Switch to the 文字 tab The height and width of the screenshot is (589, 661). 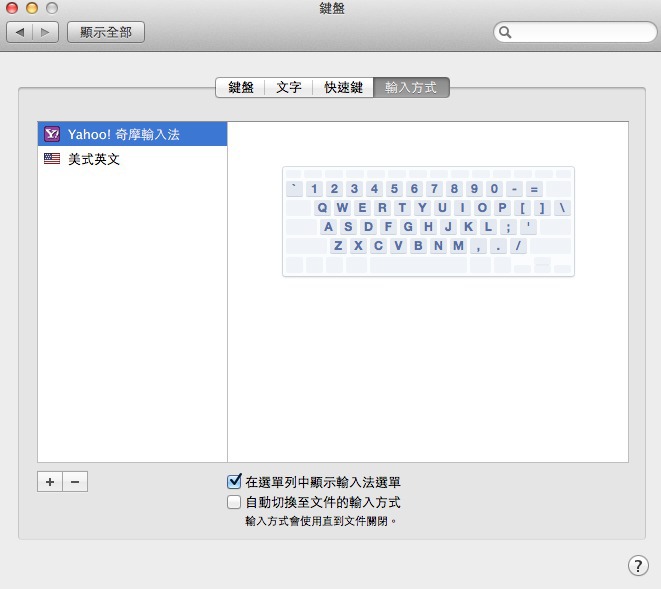tap(289, 87)
